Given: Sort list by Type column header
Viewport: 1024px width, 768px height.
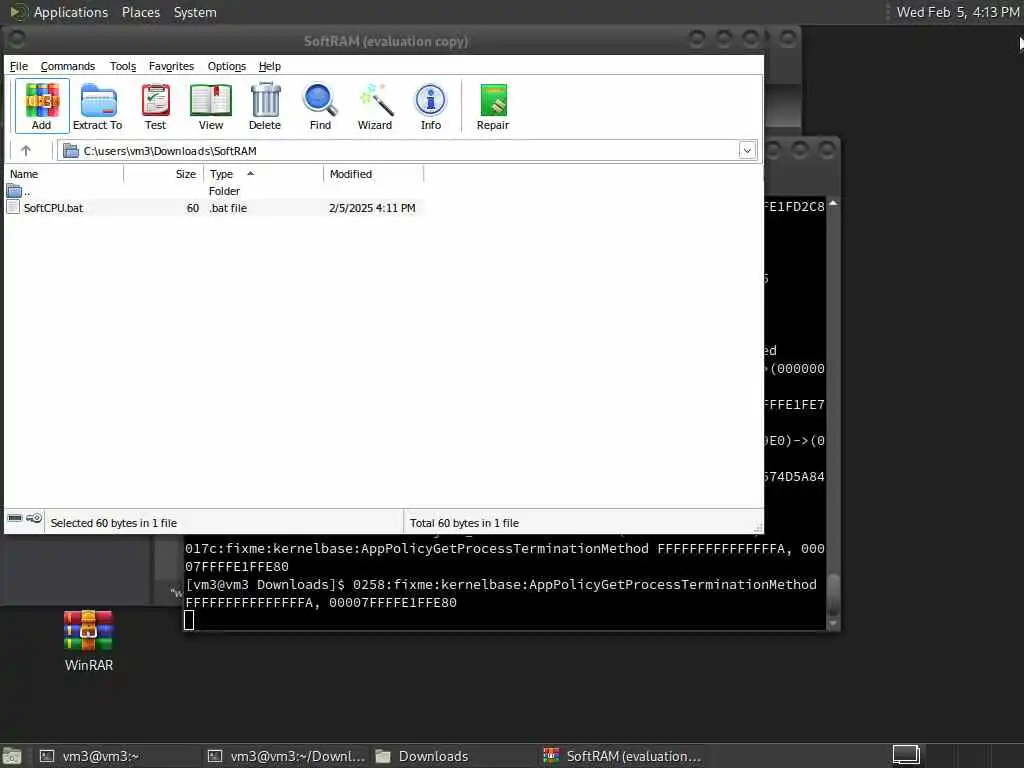Looking at the screenshot, I should [x=263, y=174].
